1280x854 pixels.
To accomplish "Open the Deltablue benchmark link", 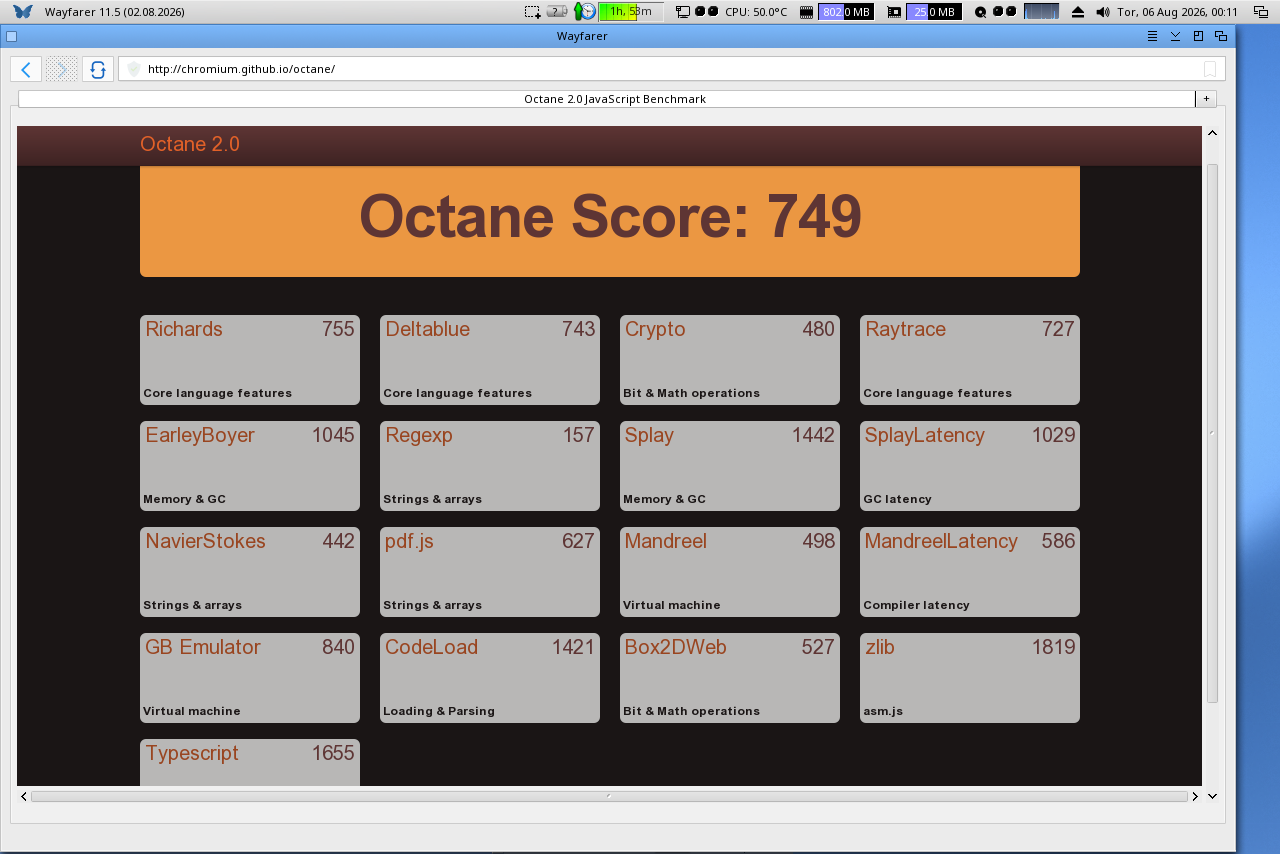I will pos(427,329).
